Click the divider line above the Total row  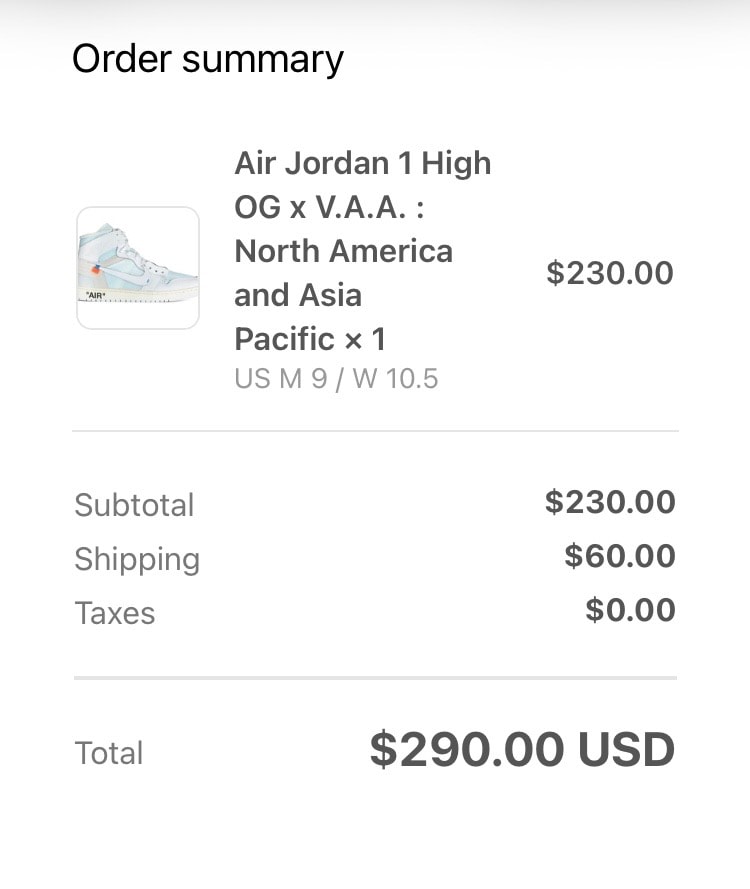point(375,678)
